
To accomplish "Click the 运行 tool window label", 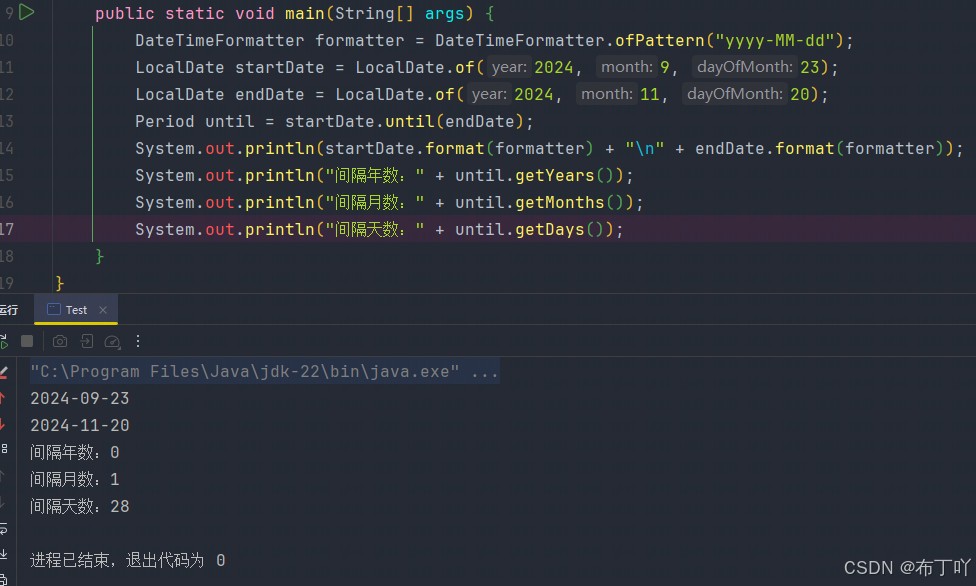I will click(9, 310).
